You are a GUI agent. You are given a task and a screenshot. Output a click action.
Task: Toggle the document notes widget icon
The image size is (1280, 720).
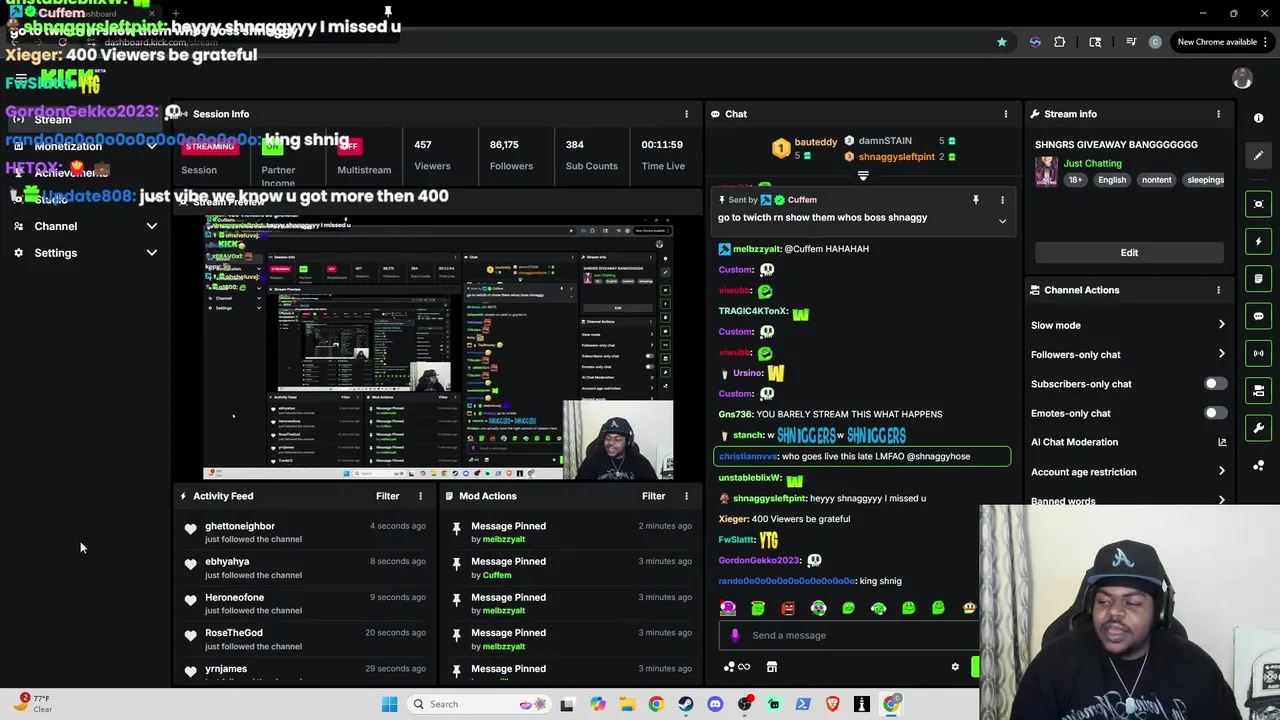pos(1258,279)
